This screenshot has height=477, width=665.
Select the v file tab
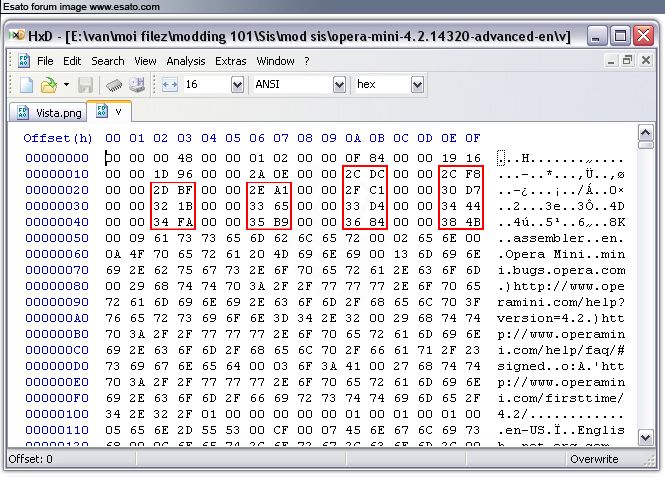point(109,112)
